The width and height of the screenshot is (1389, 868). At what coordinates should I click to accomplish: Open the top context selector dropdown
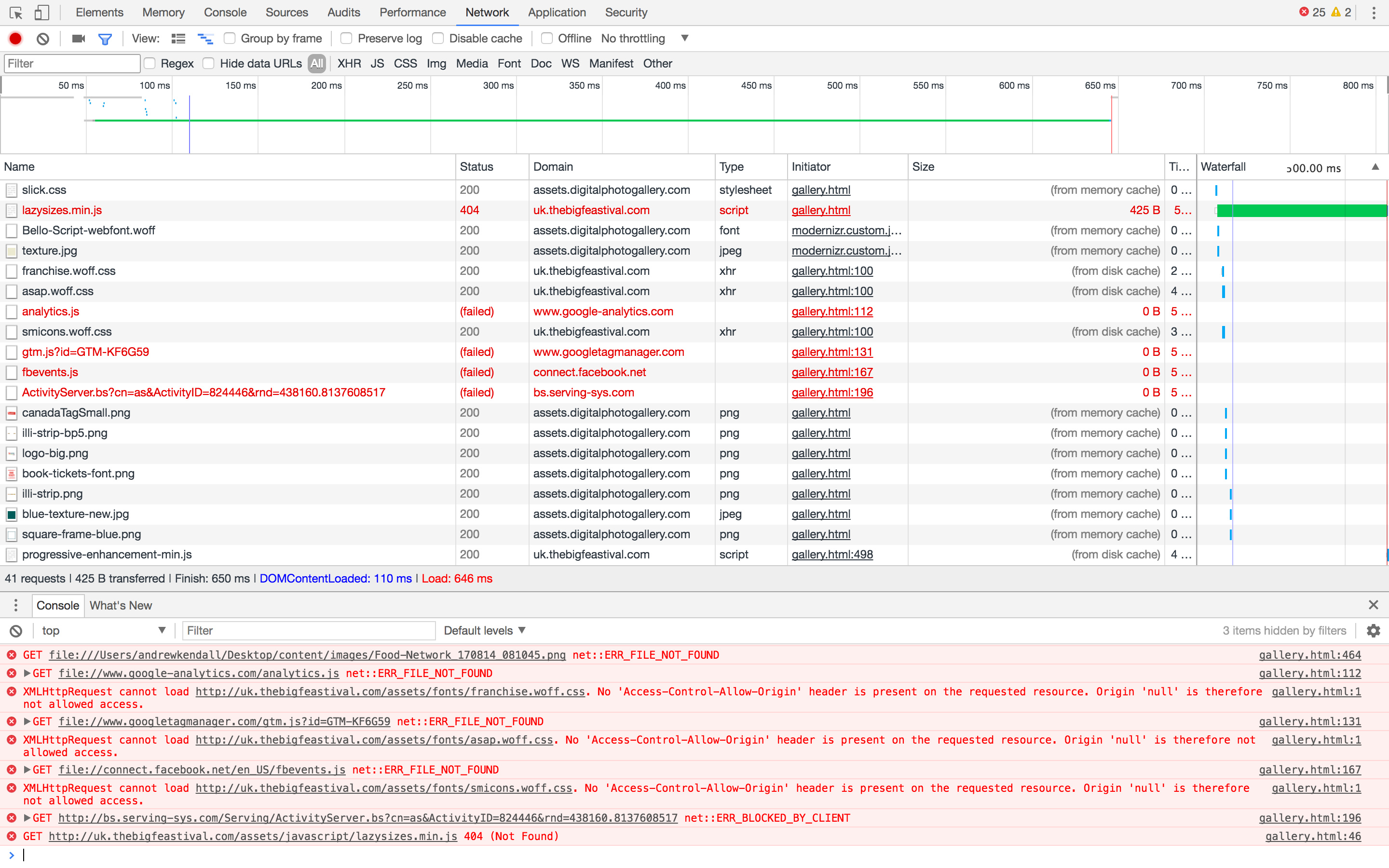click(103, 630)
